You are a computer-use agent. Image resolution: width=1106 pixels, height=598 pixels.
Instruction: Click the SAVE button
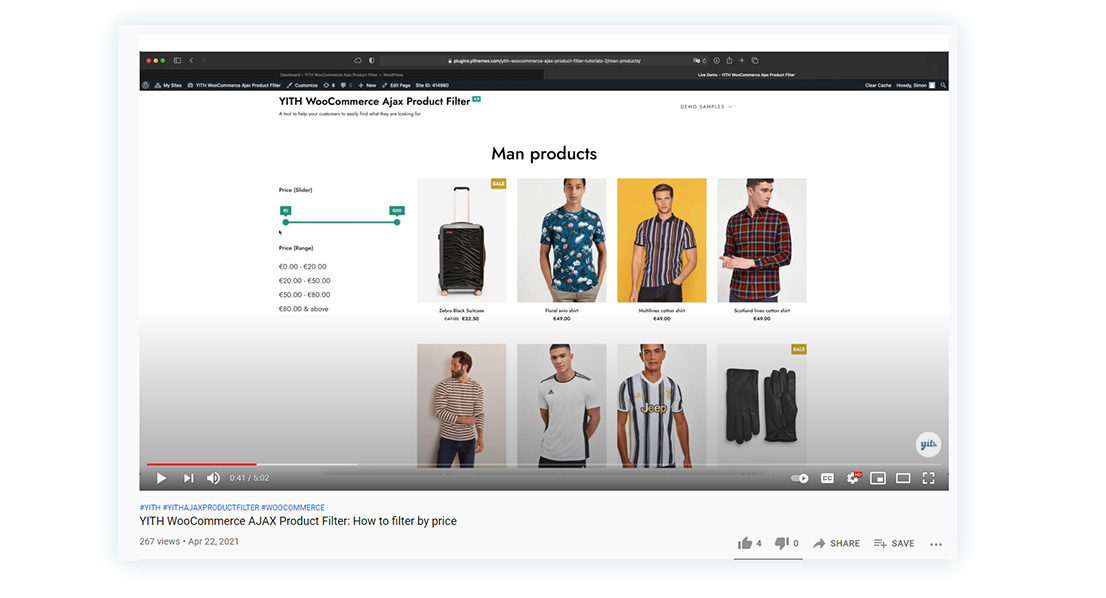894,543
